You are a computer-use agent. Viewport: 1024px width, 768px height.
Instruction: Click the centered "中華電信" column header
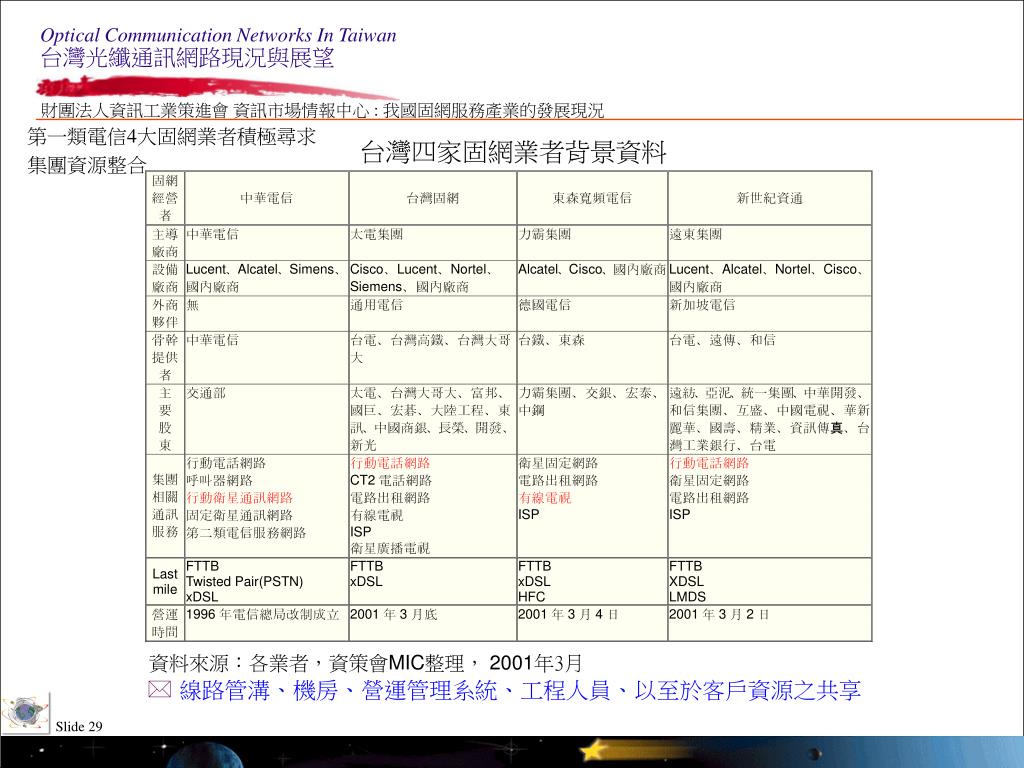point(266,198)
